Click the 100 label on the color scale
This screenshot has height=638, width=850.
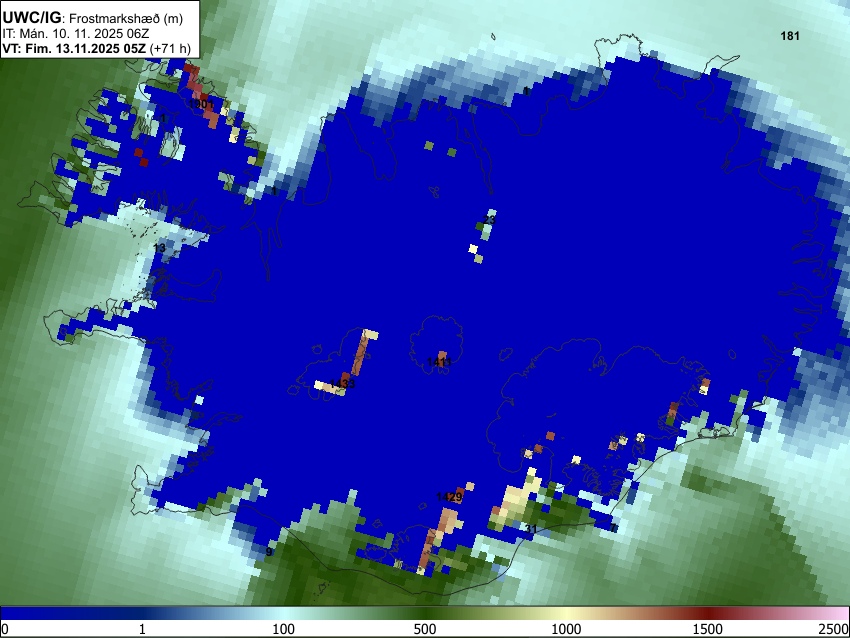[x=283, y=629]
